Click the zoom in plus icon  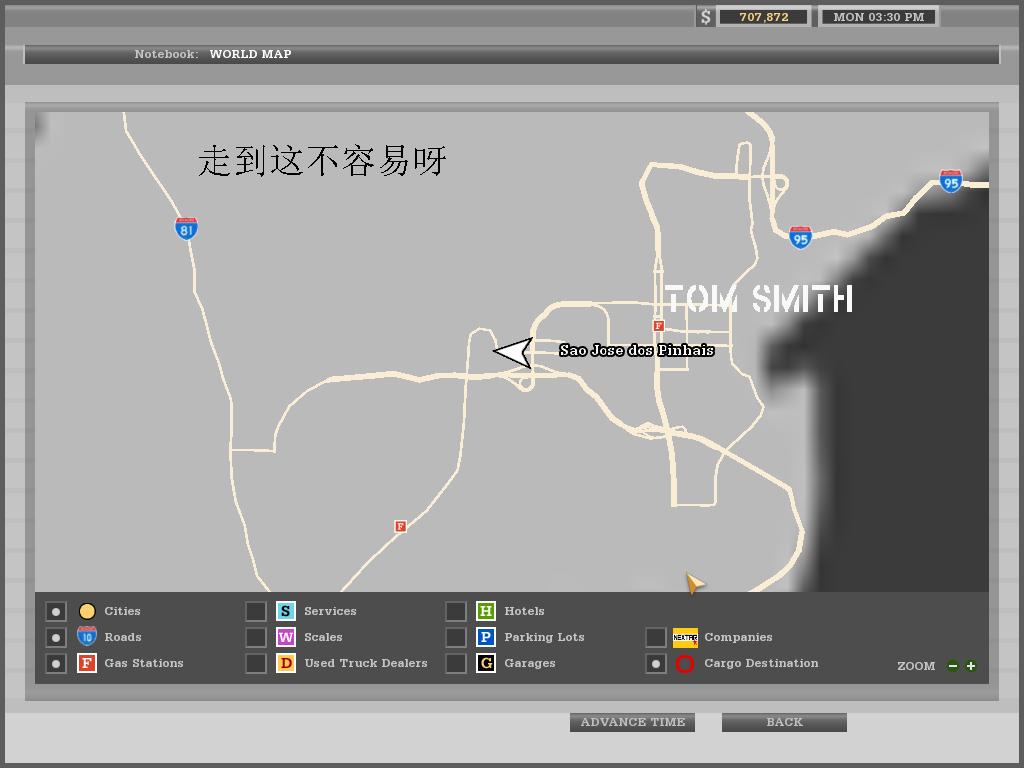pos(970,666)
